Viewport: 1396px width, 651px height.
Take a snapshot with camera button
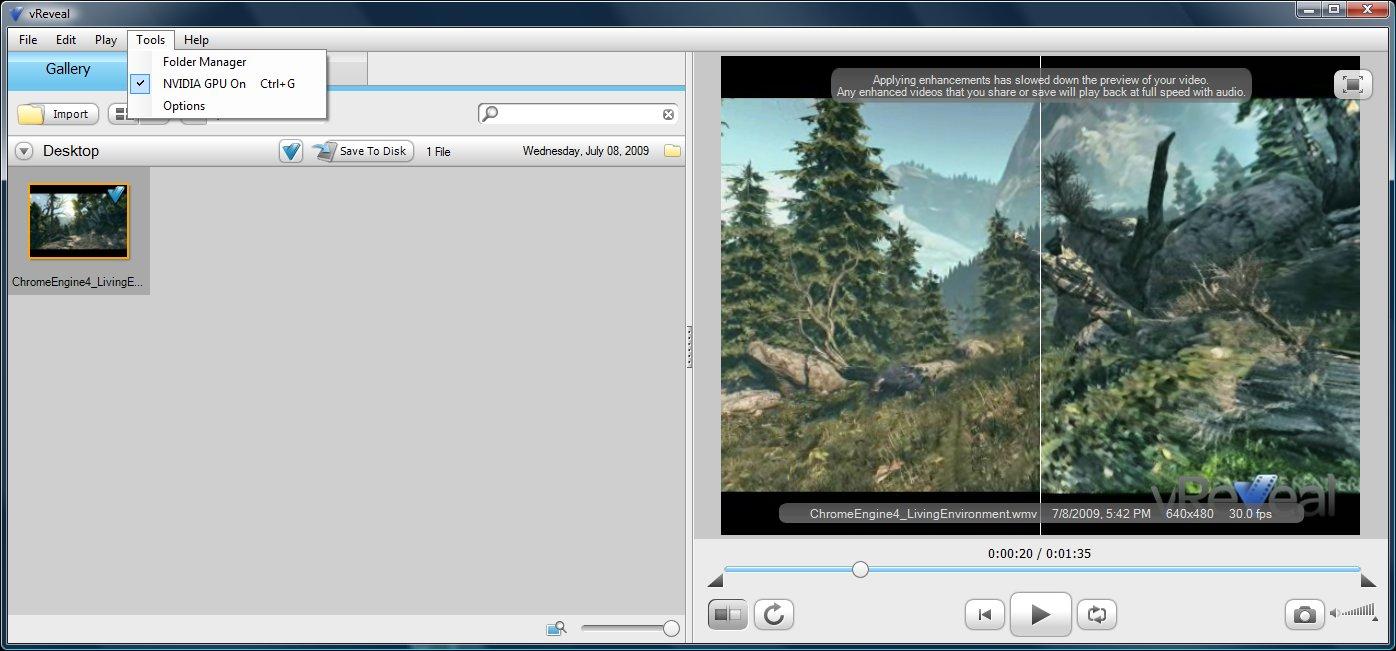(x=1304, y=614)
